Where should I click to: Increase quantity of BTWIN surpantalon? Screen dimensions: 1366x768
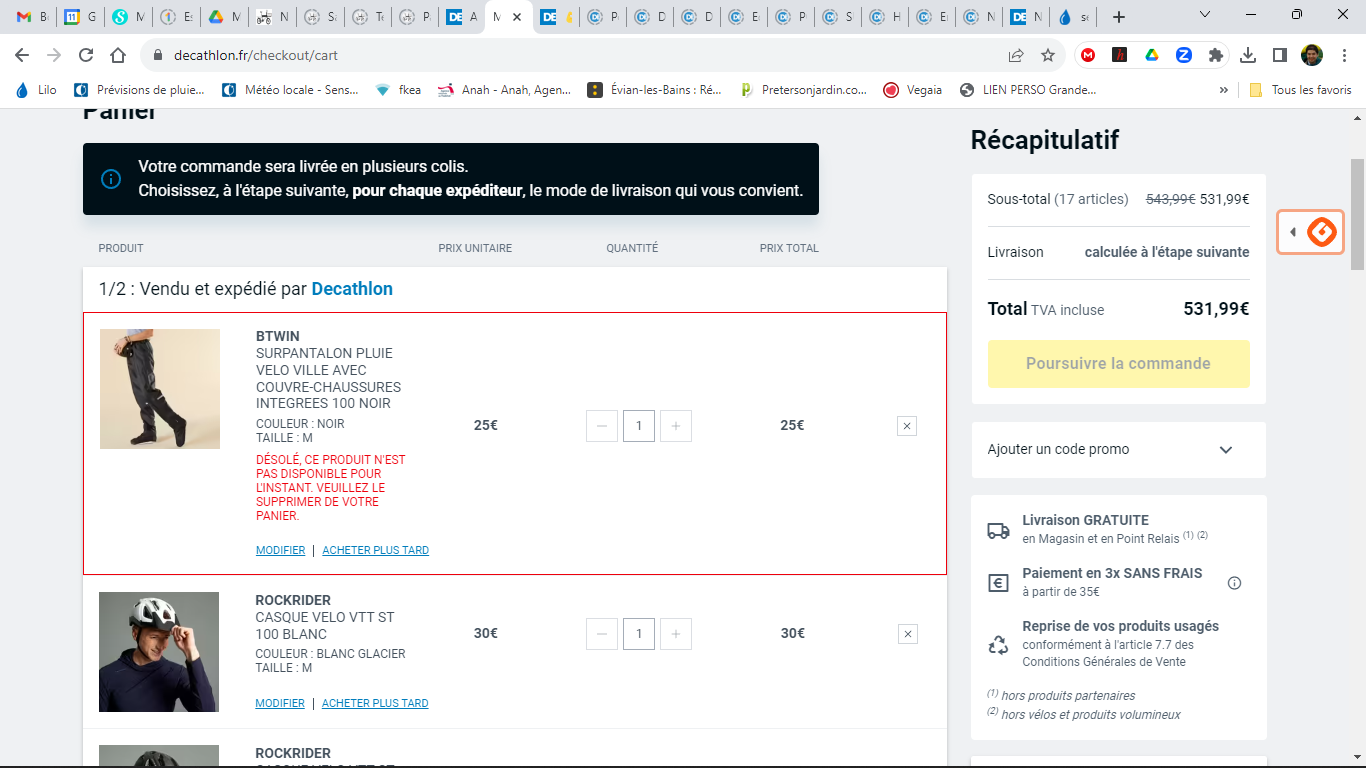(676, 426)
